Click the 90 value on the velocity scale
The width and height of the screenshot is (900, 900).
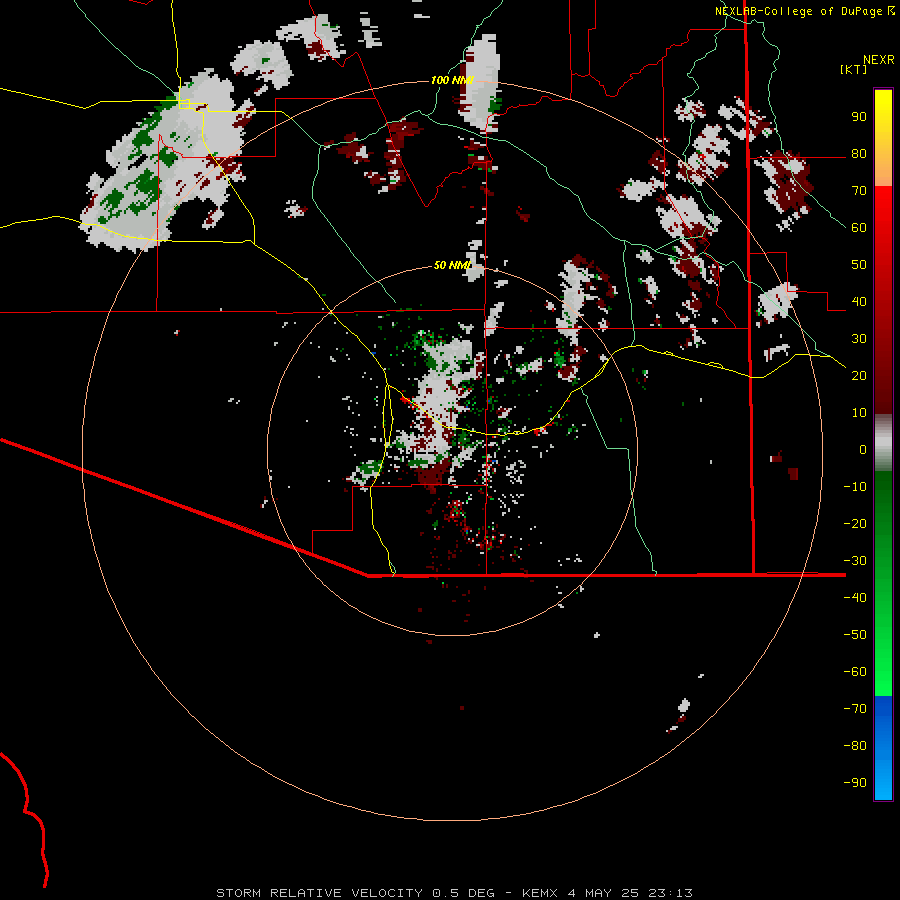click(x=859, y=117)
